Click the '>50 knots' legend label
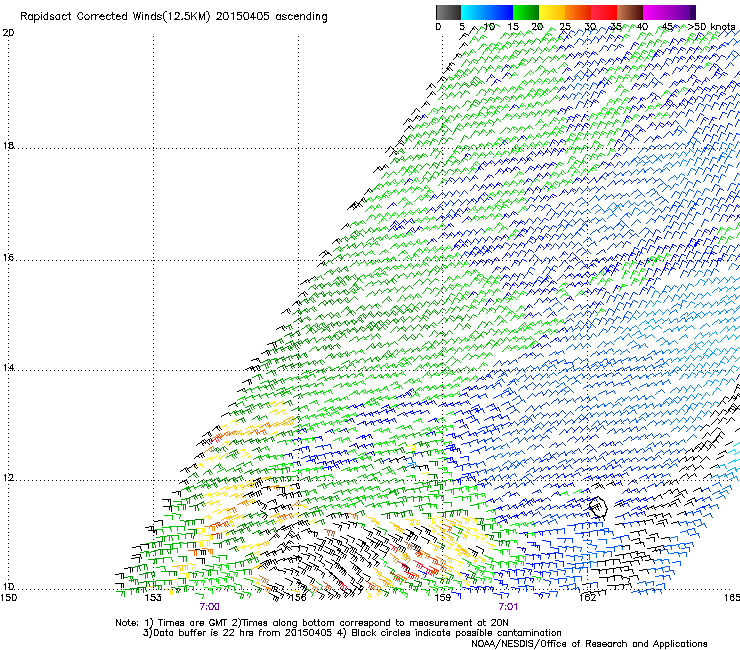This screenshot has height=650, width=740. click(x=712, y=27)
